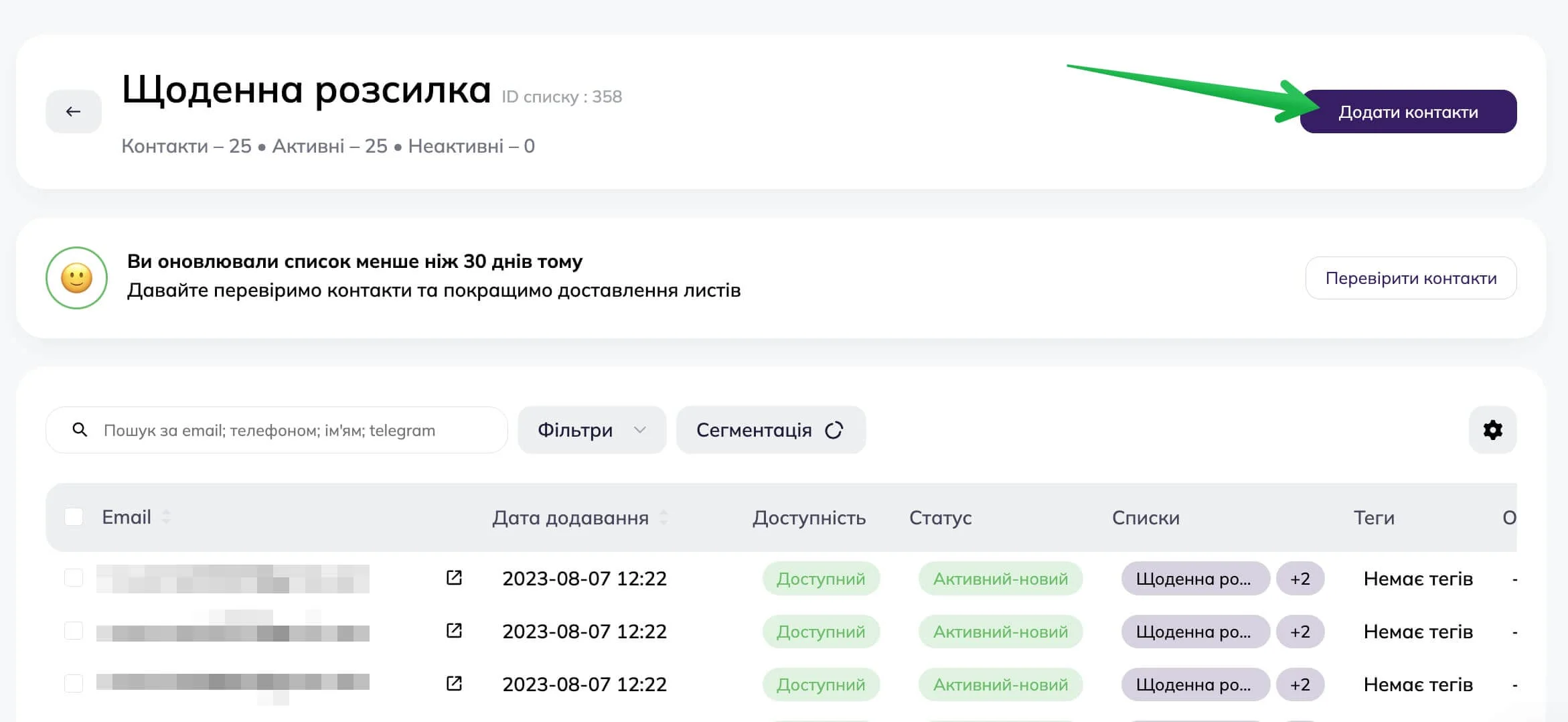1568x722 pixels.
Task: Select the third contact row checkbox
Action: pos(74,684)
